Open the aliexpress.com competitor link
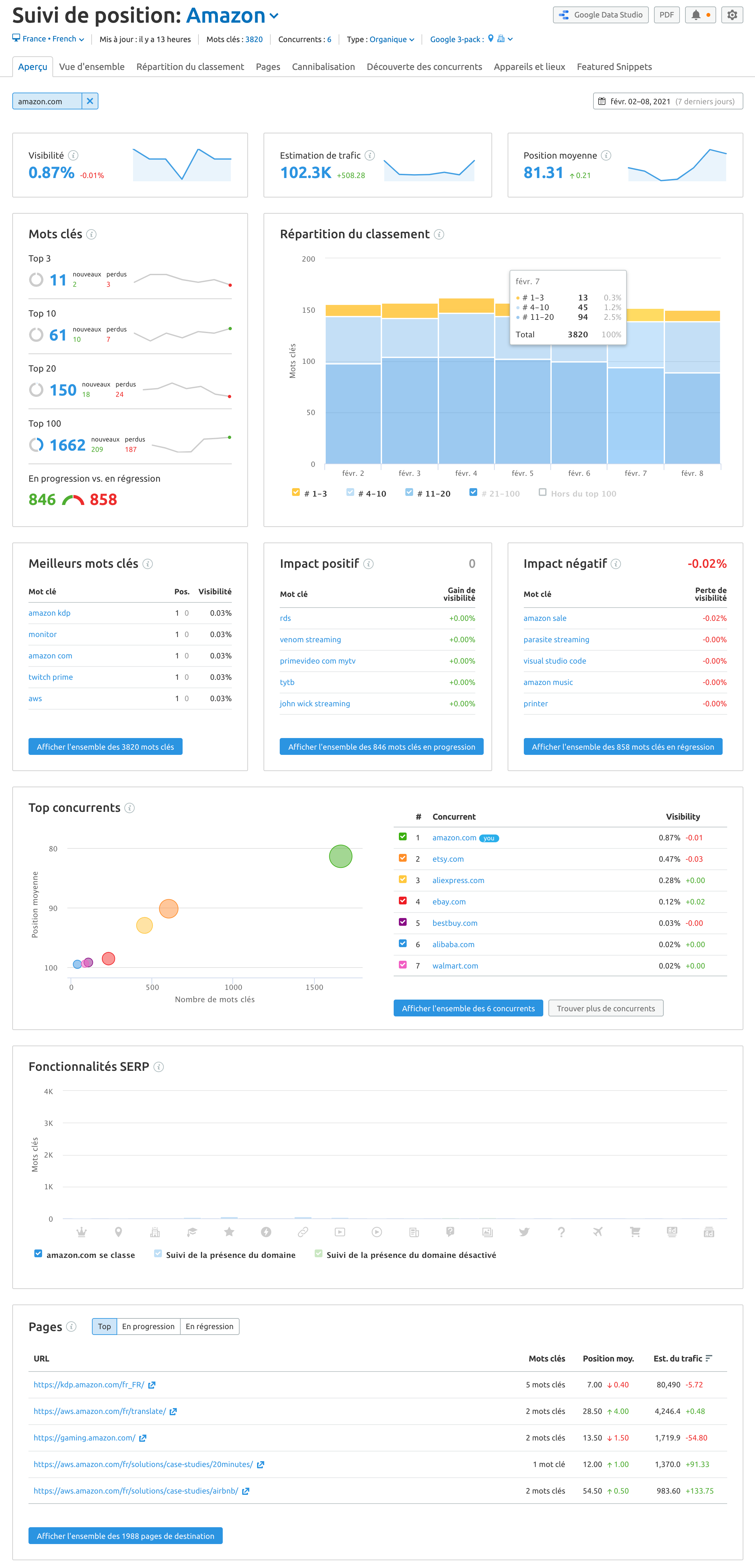755x1568 pixels. click(458, 879)
